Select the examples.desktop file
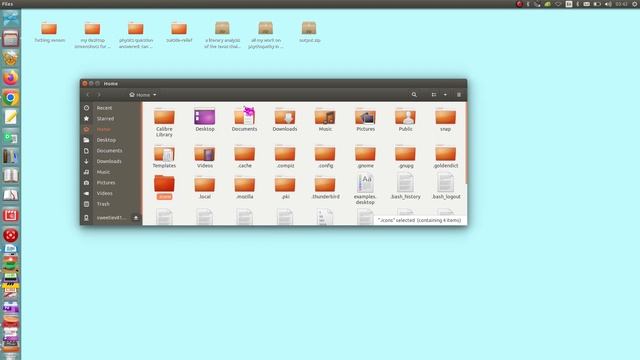The height and width of the screenshot is (360, 640). 365,189
